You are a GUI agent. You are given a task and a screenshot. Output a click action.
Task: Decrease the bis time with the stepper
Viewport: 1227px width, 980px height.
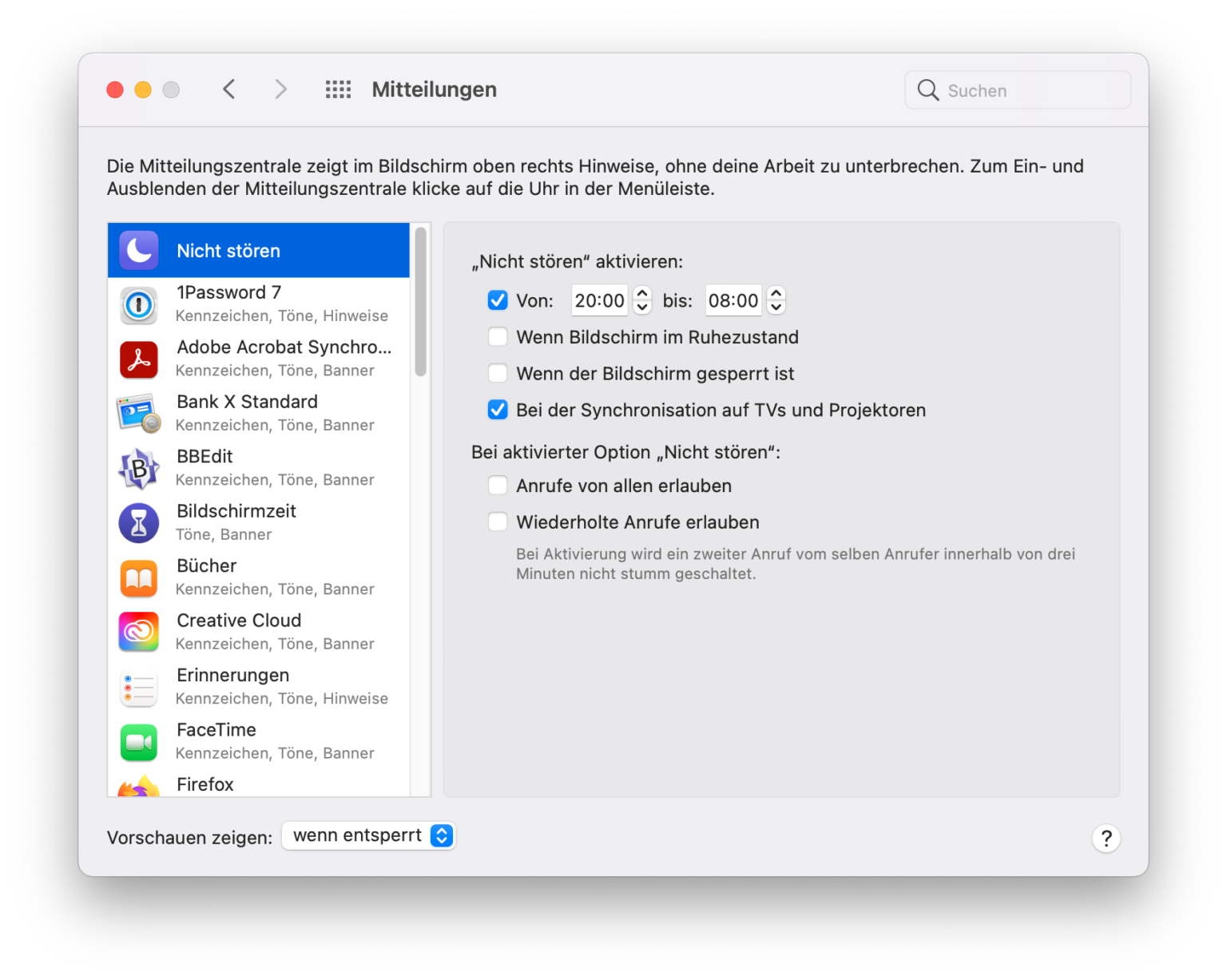776,307
